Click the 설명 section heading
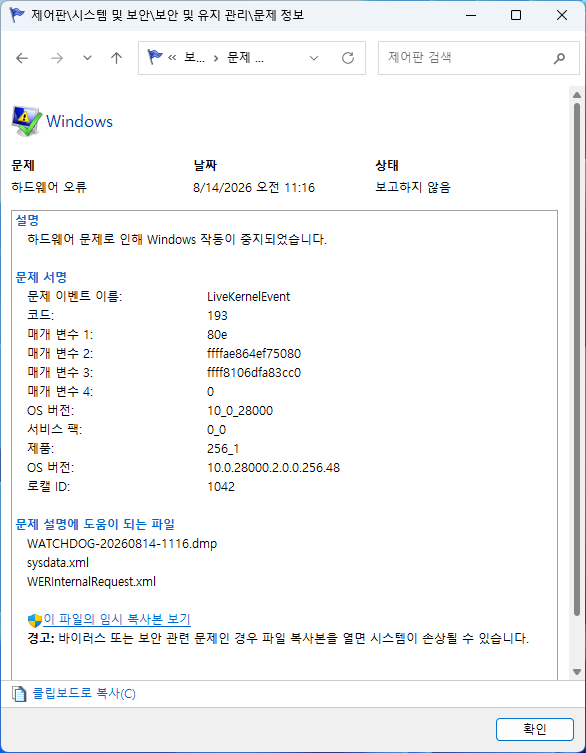Screen dimensions: 586x753 (x=27, y=220)
